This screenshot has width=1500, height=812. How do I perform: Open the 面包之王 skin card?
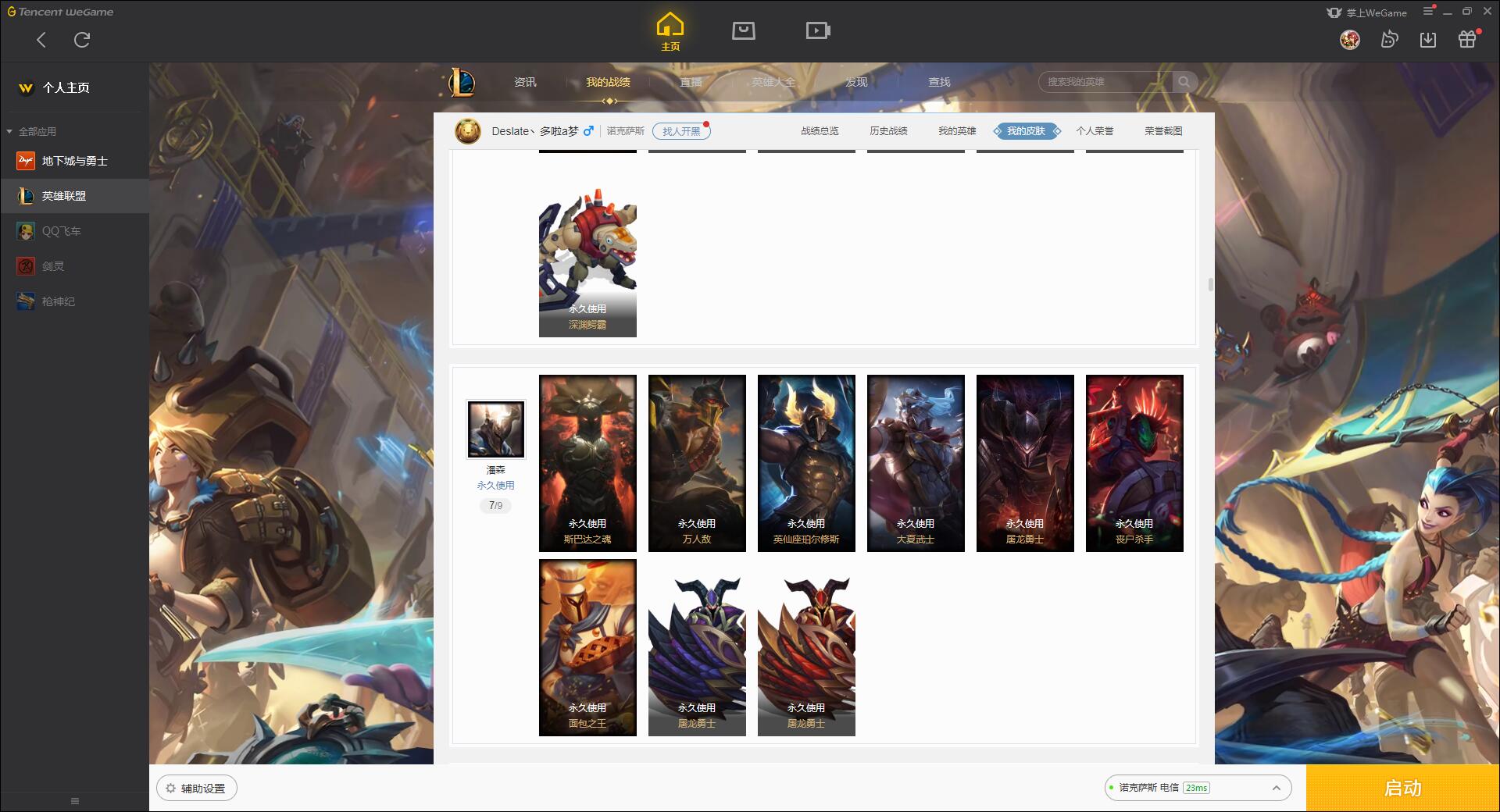coord(587,647)
